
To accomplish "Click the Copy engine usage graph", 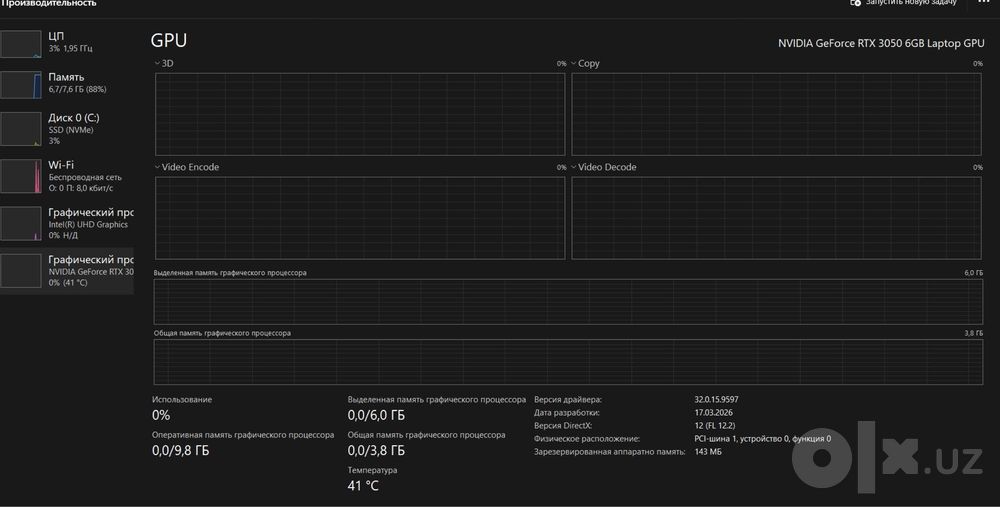I will pyautogui.click(x=776, y=114).
